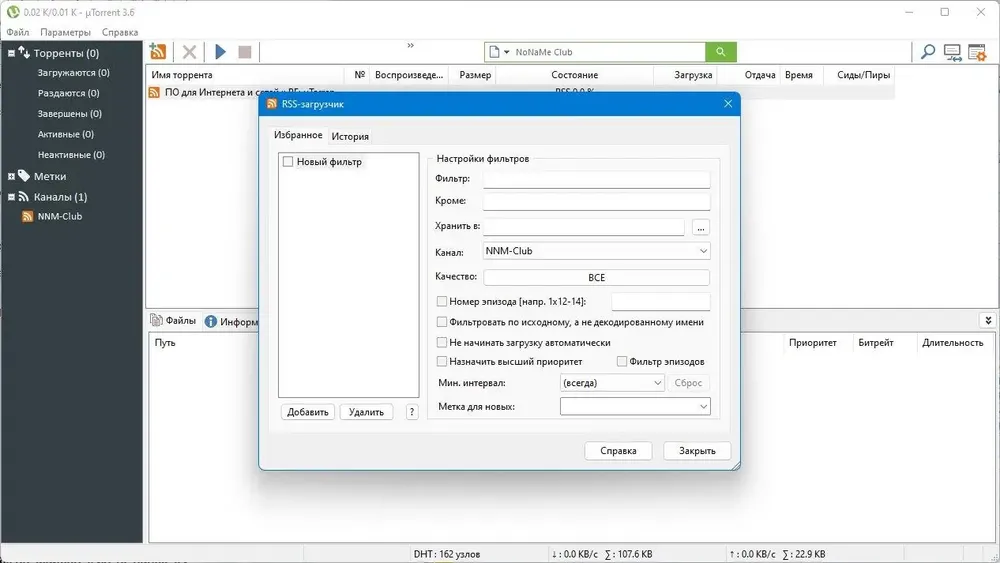Click the Метки tag icon
The height and width of the screenshot is (563, 1000).
pyautogui.click(x=24, y=176)
